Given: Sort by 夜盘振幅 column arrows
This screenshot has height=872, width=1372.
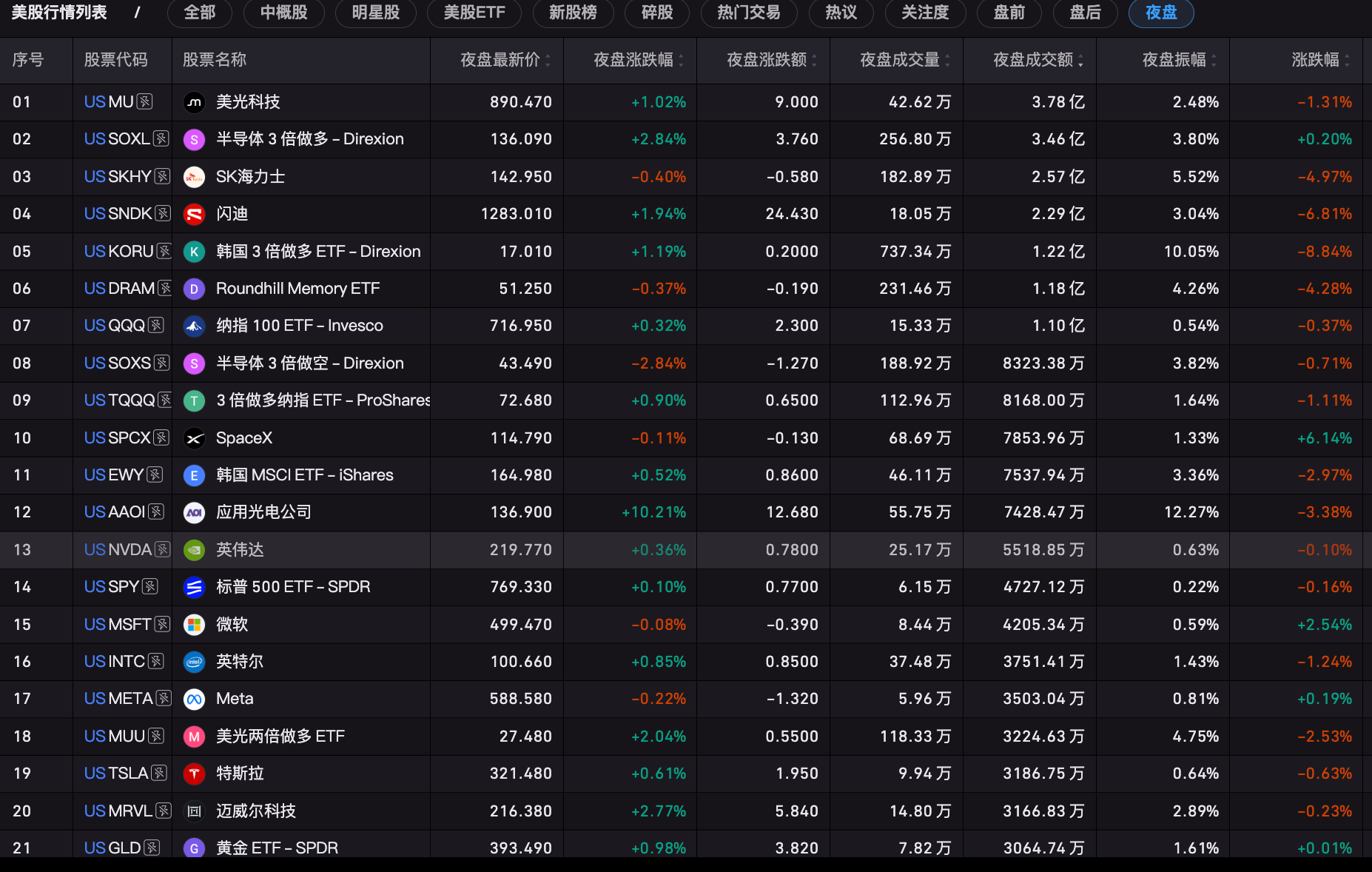Looking at the screenshot, I should 1214,61.
